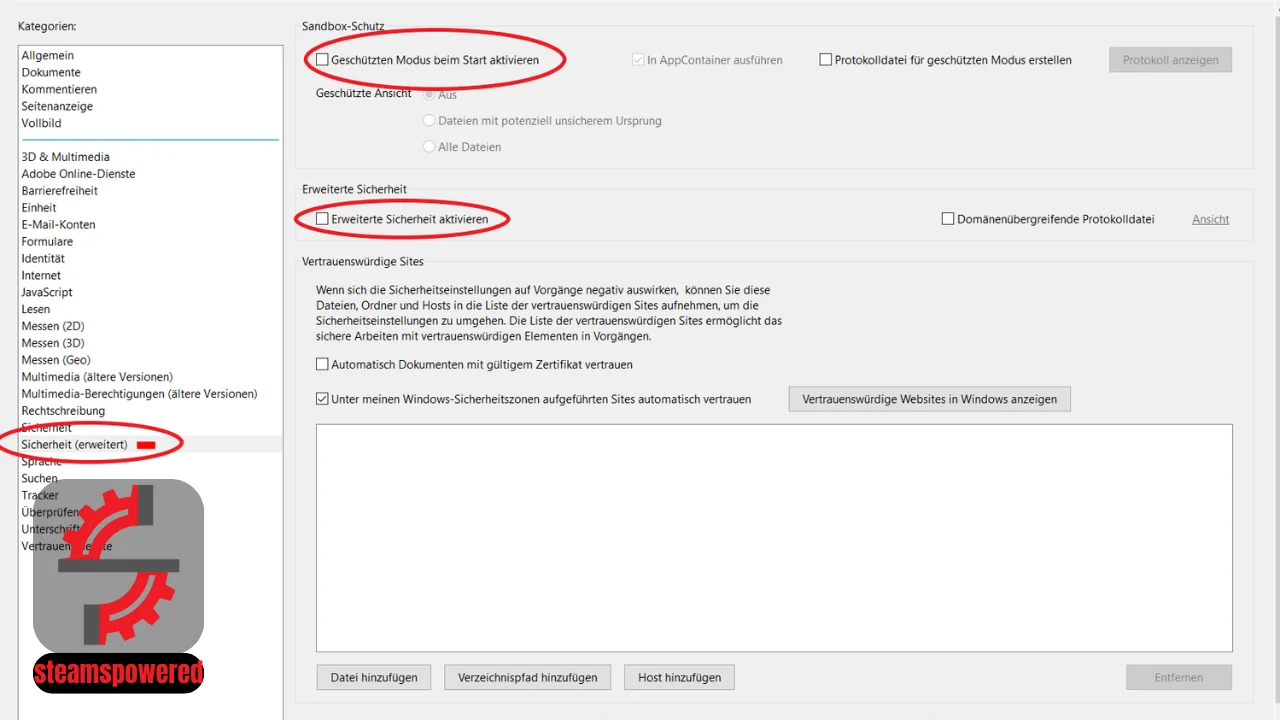This screenshot has height=720, width=1280.
Task: Choose 'Alle Dateien' radio option
Action: coord(430,147)
